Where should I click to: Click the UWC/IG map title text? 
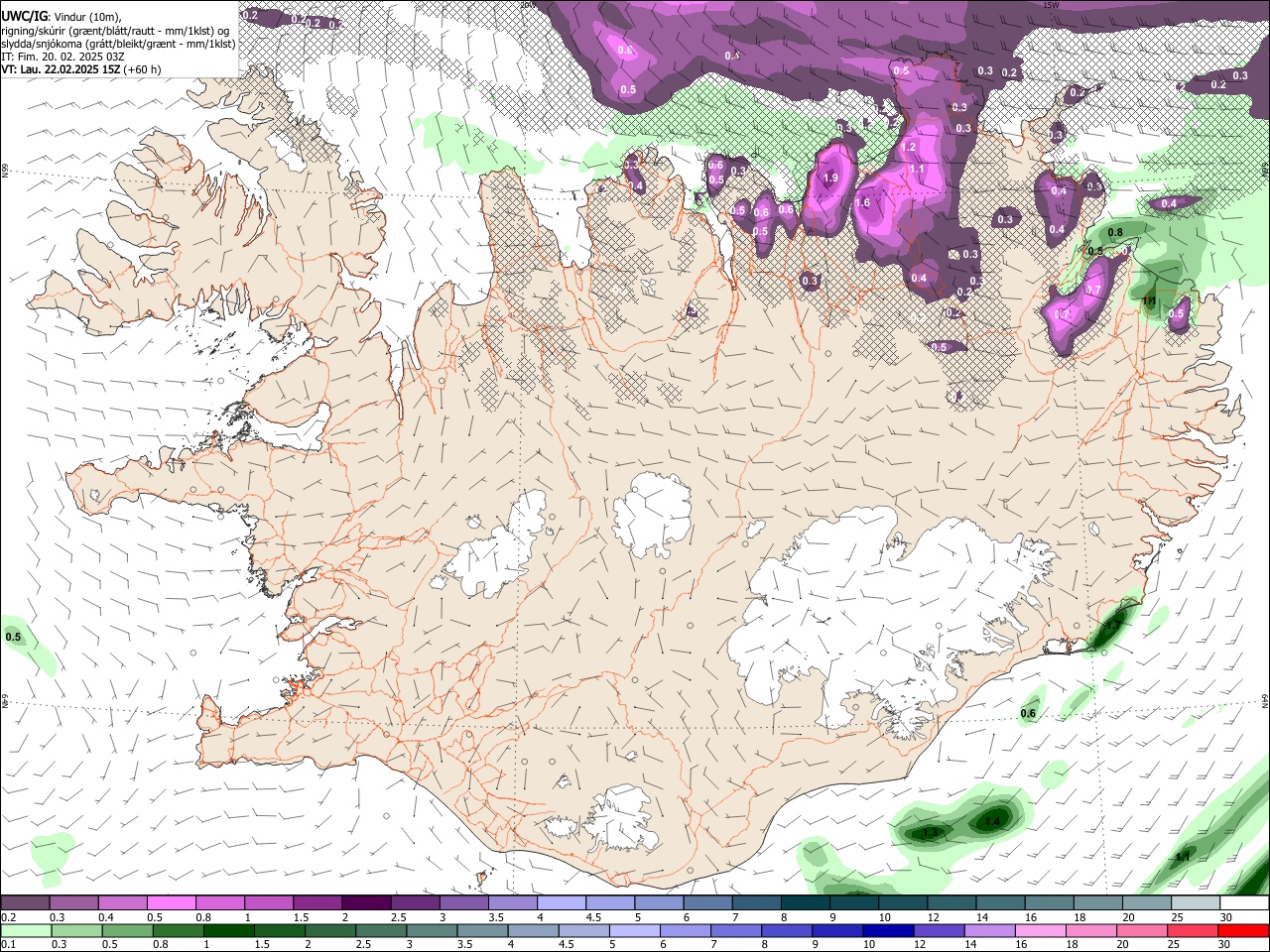pos(25,15)
